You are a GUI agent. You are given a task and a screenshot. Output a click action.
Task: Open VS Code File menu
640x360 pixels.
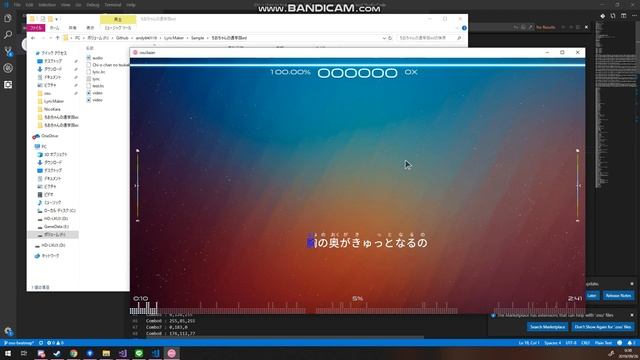click(x=17, y=5)
